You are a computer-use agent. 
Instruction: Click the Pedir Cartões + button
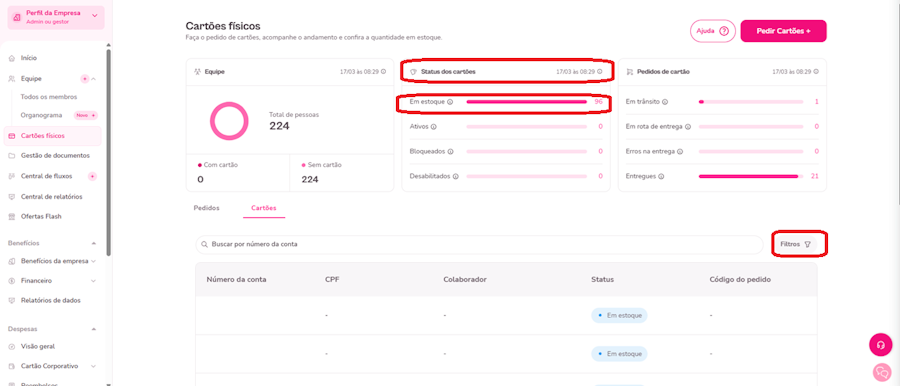783,31
